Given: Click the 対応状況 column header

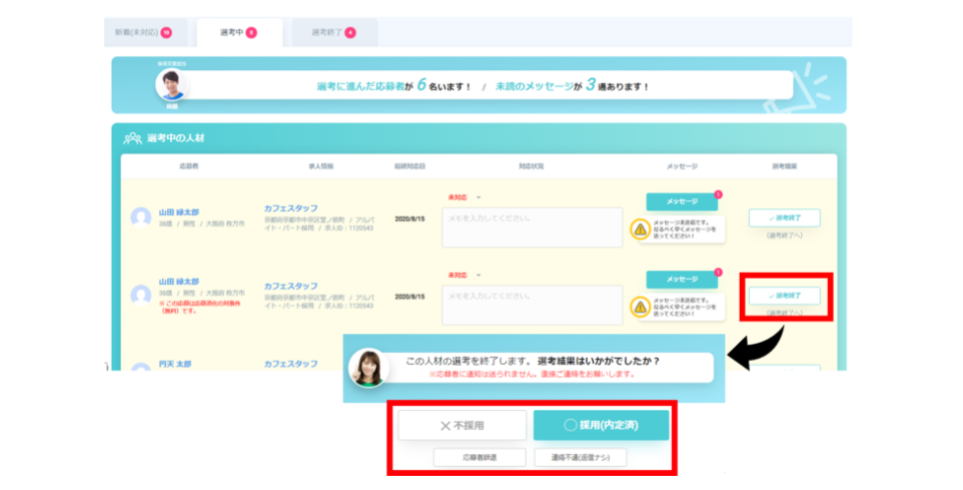Looking at the screenshot, I should (x=531, y=166).
